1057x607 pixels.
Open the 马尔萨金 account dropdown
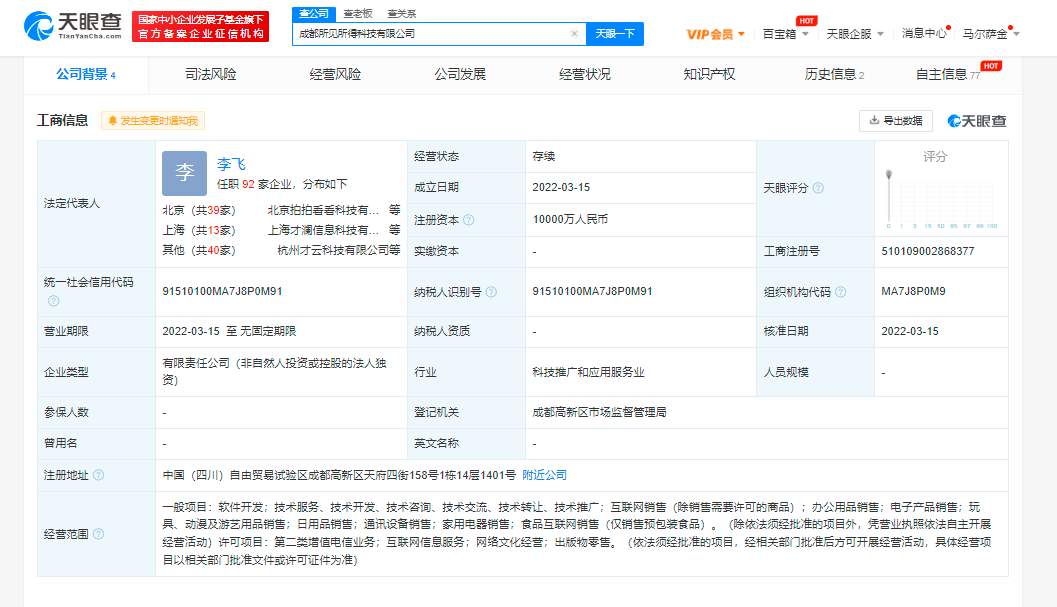990,34
